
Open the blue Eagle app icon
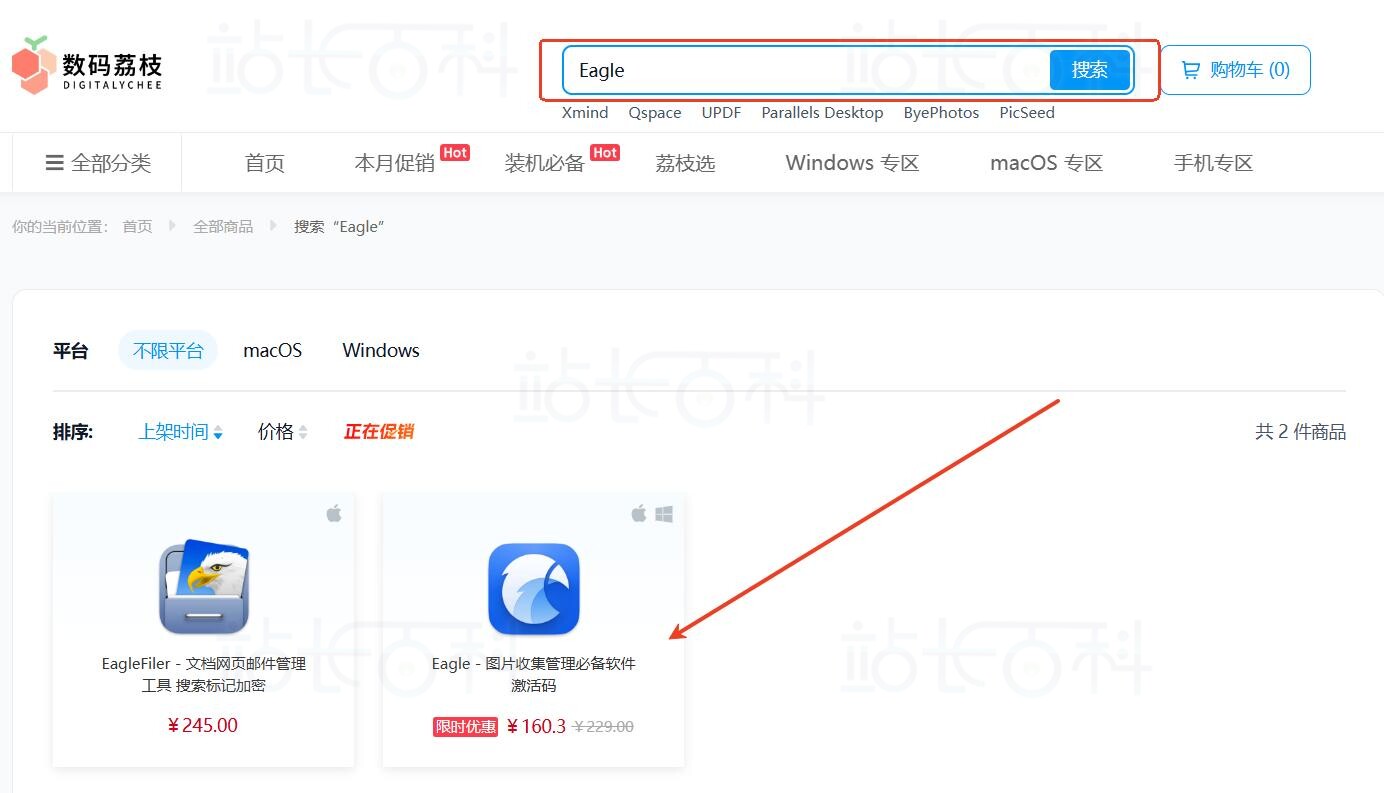[x=534, y=589]
